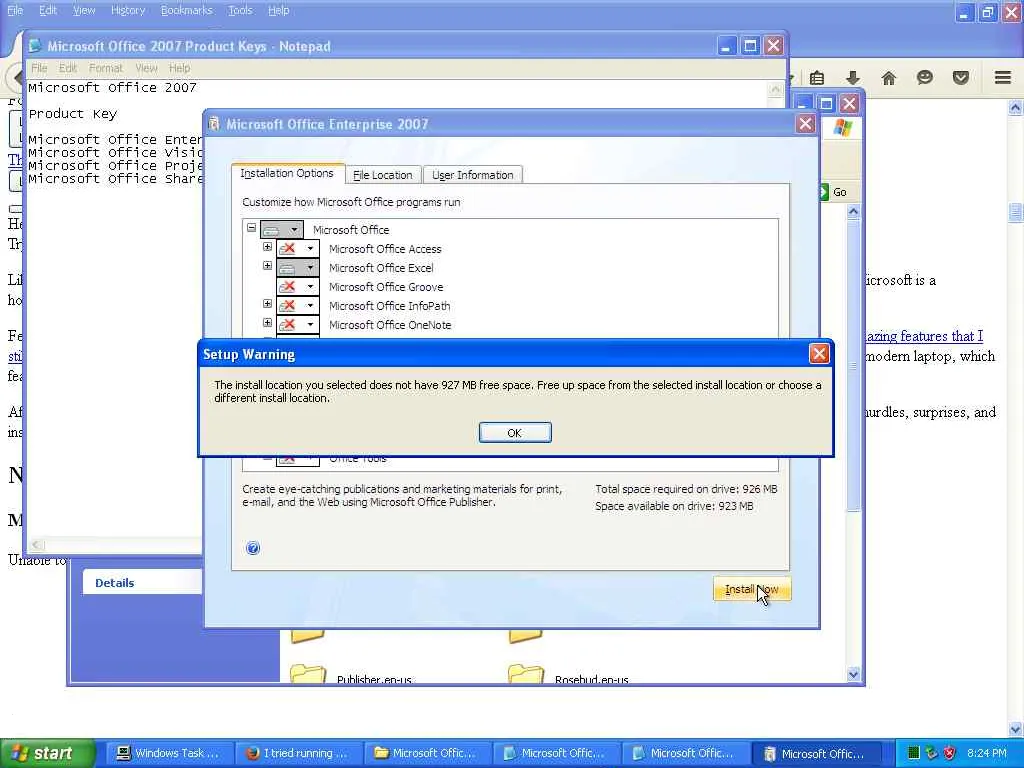1024x768 pixels.
Task: Open Notepad Format menu
Action: click(x=105, y=68)
